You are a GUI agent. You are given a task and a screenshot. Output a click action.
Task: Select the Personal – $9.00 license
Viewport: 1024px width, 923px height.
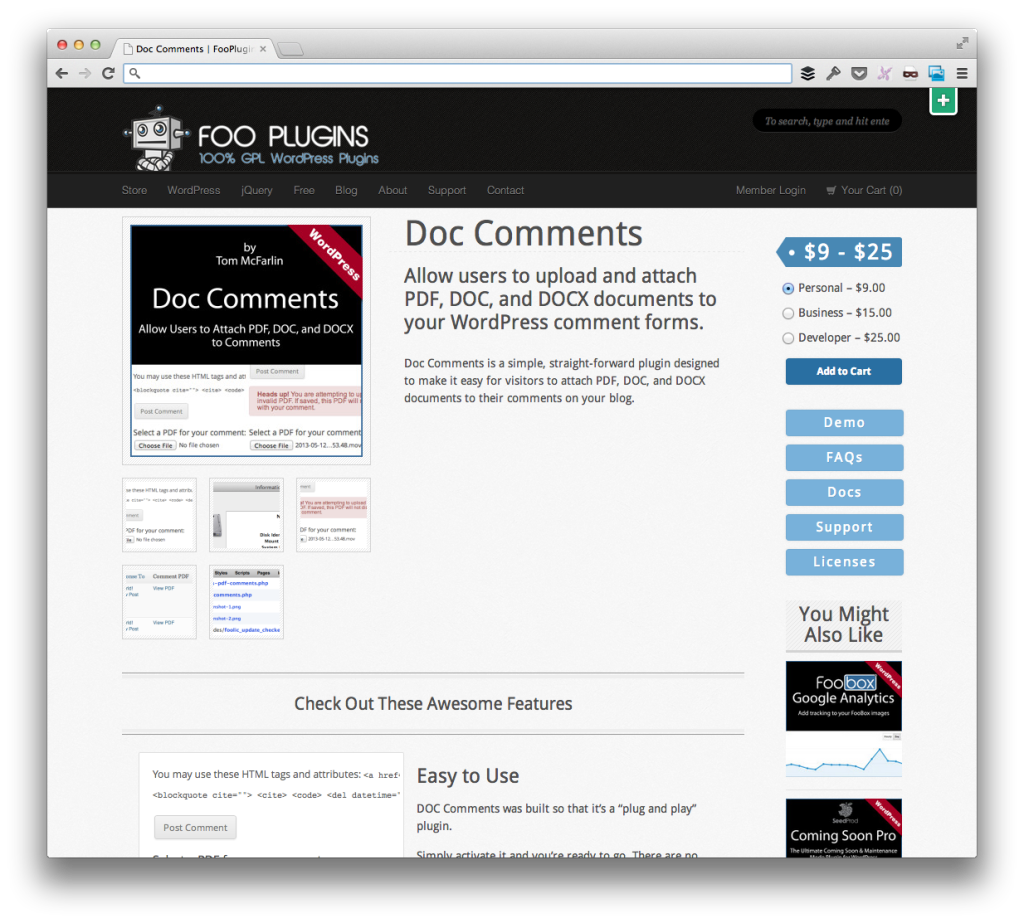click(x=788, y=288)
